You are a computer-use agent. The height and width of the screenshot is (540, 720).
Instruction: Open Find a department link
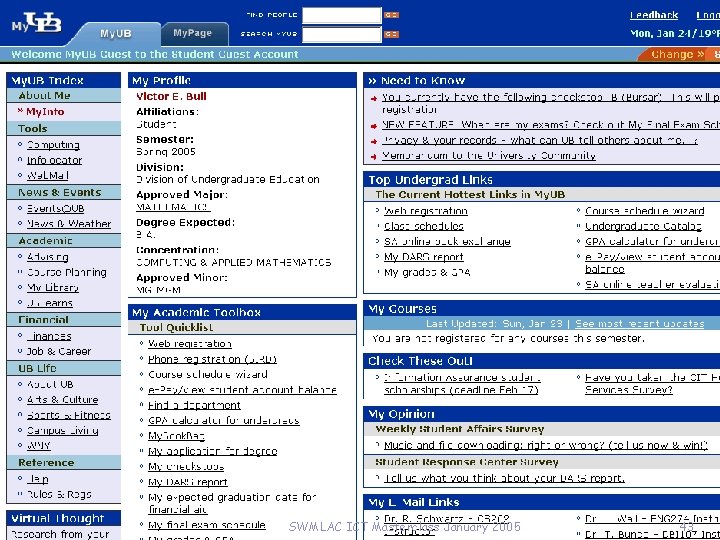(194, 405)
